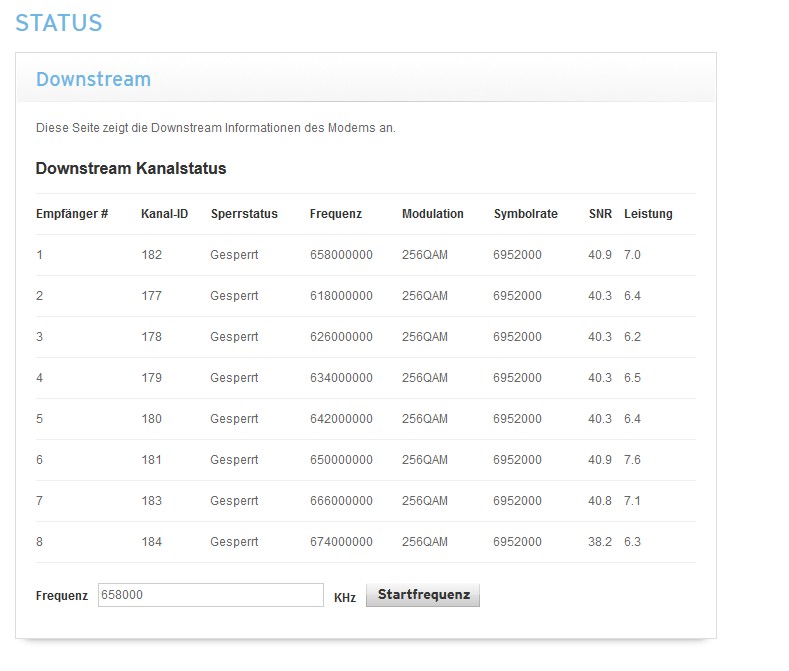This screenshot has height=671, width=789.
Task: Select the Leistung value 7.6
Action: coord(632,460)
